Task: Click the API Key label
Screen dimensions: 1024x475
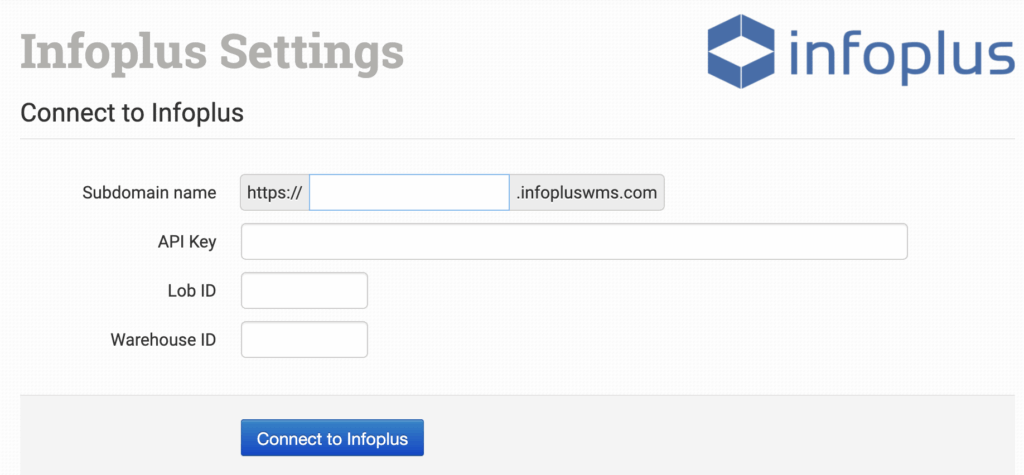Action: pyautogui.click(x=186, y=242)
